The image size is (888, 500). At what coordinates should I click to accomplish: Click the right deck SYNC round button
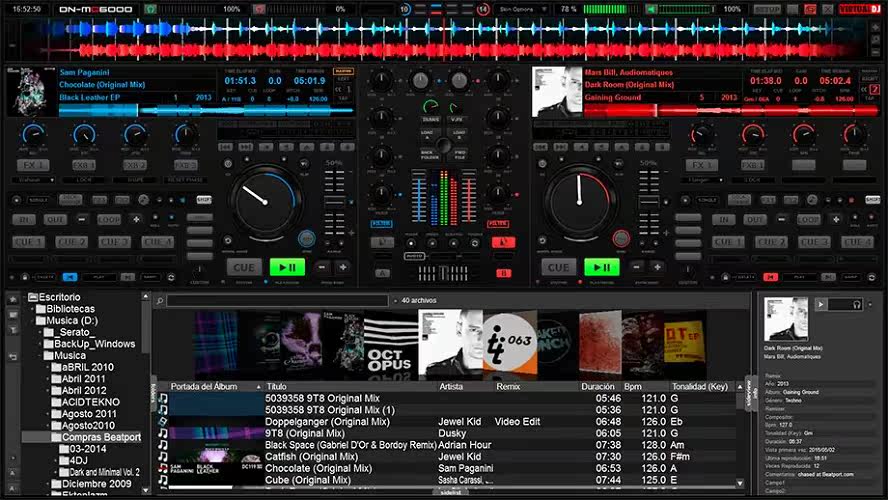coord(621,238)
